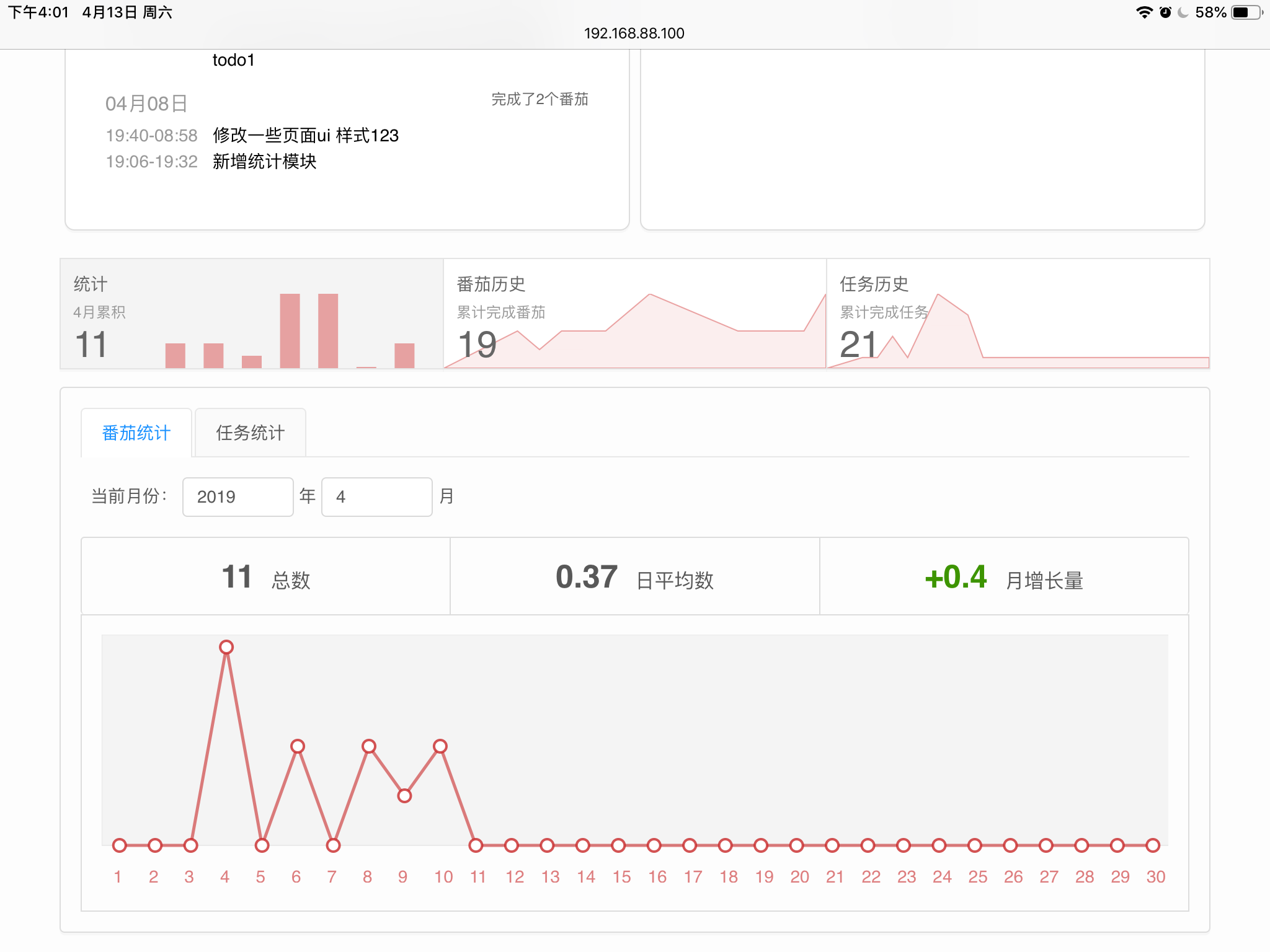Click the day 10 data point on chart
Image resolution: width=1270 pixels, height=952 pixels.
pos(440,746)
